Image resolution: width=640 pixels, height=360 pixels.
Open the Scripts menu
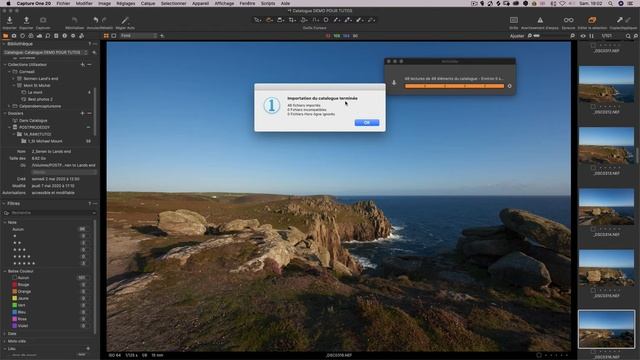(x=268, y=3)
